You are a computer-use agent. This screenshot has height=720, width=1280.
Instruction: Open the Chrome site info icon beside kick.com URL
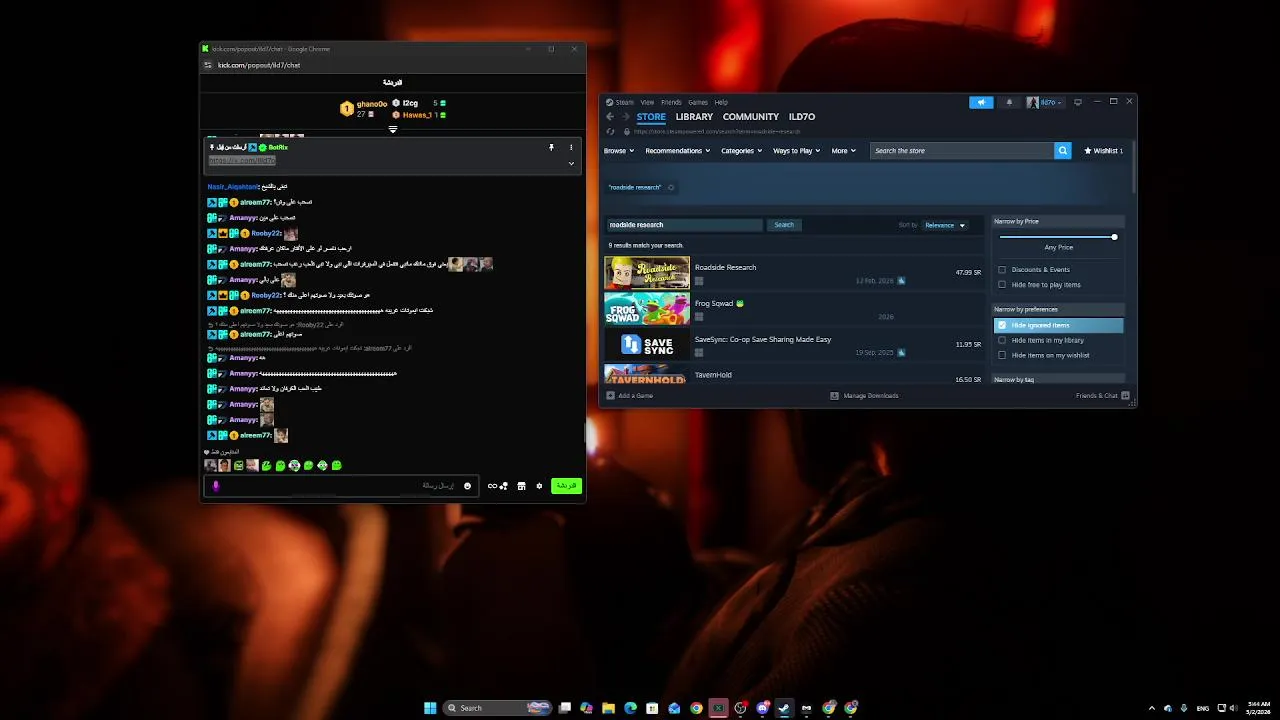(208, 65)
